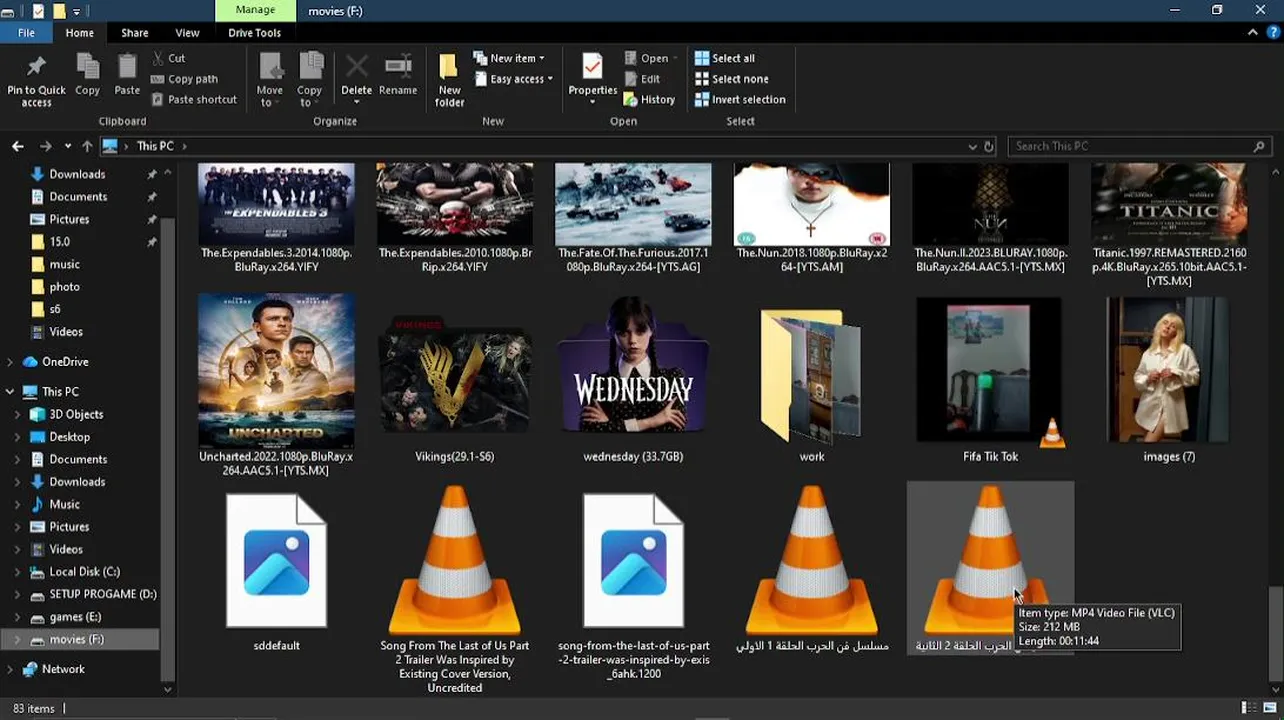Go up one level with Up arrow
This screenshot has height=720, width=1284.
[x=87, y=146]
